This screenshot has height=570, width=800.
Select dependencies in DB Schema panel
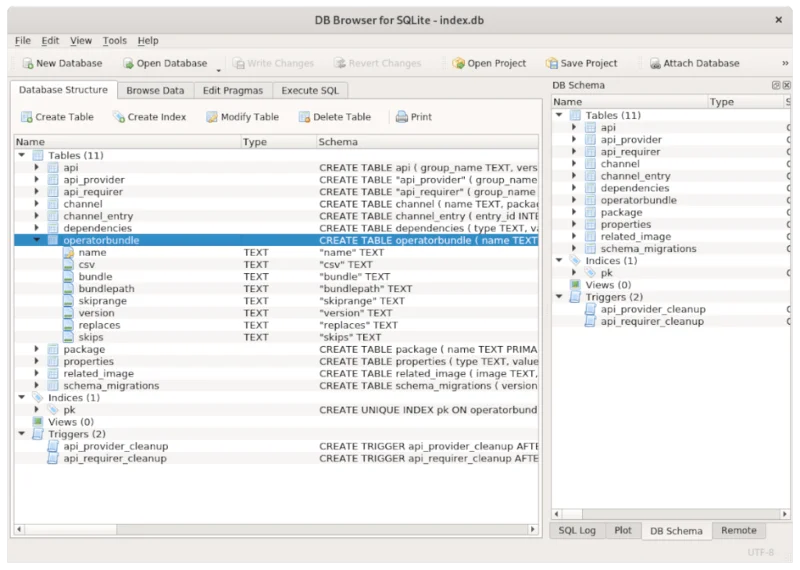tap(635, 188)
